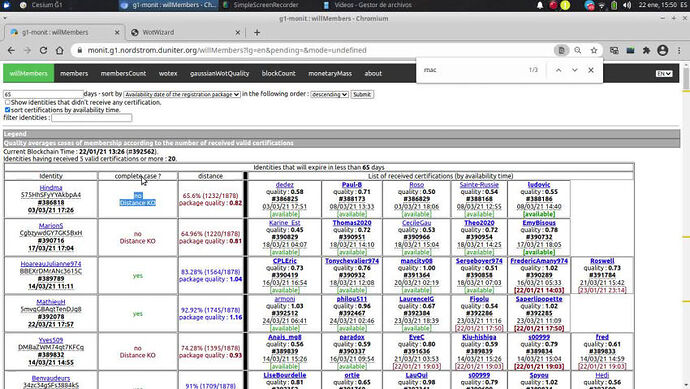Viewport: 690px width, 389px height.
Task: Switch to the WotWizard browser tab
Action: click(x=185, y=32)
